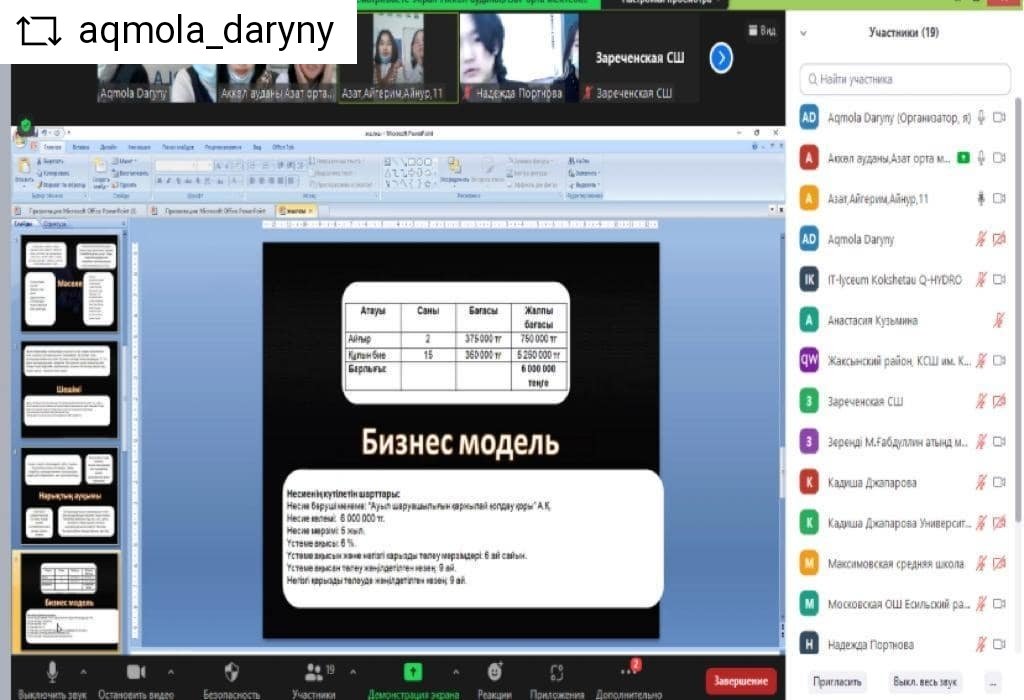The height and width of the screenshot is (700, 1024).
Task: Unmute Кадиша Джапарова microphone
Action: click(981, 482)
